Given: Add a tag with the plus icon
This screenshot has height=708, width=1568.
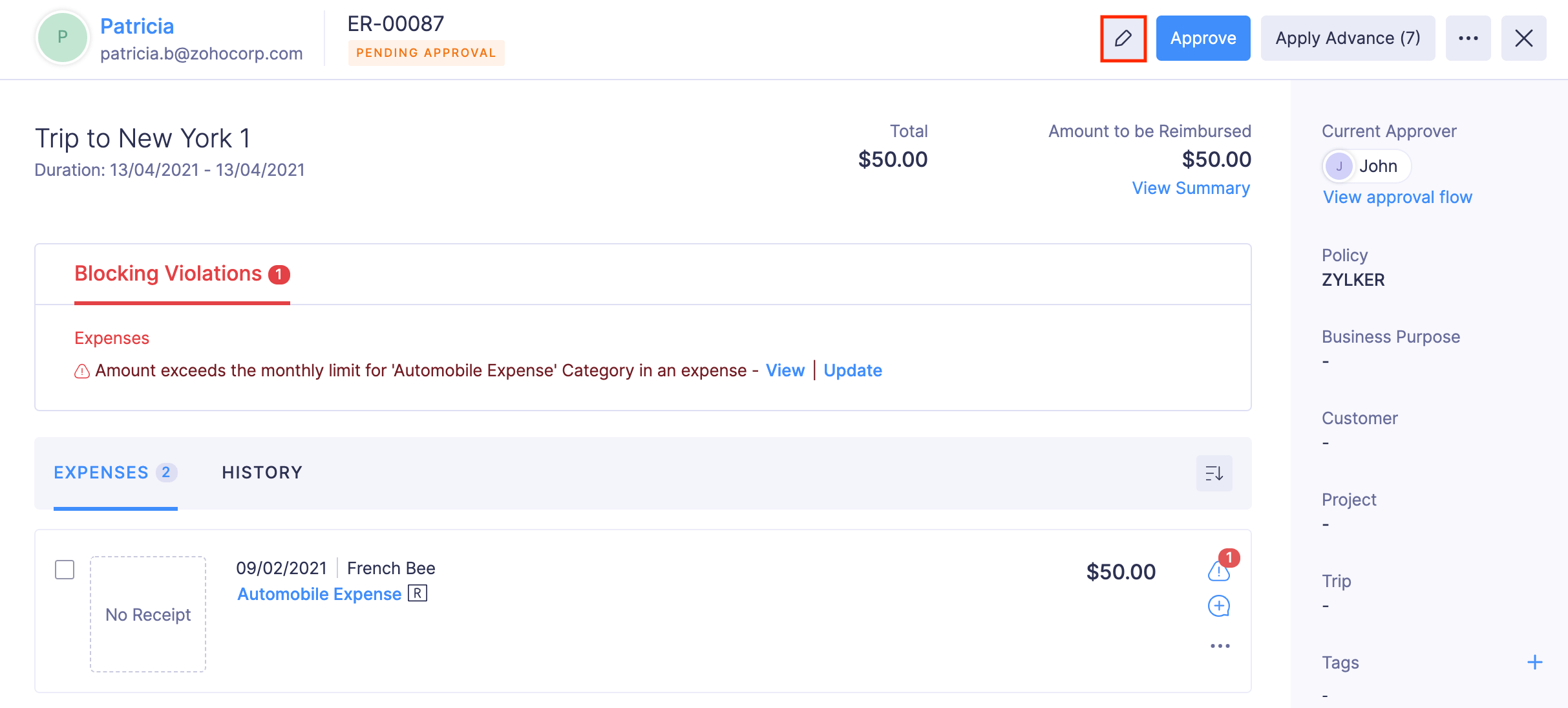Looking at the screenshot, I should click(x=1534, y=662).
